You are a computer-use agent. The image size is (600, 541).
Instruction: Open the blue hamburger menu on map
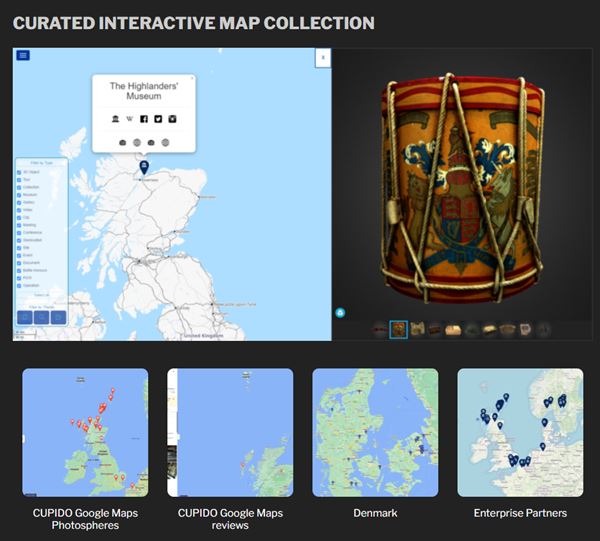23,56
